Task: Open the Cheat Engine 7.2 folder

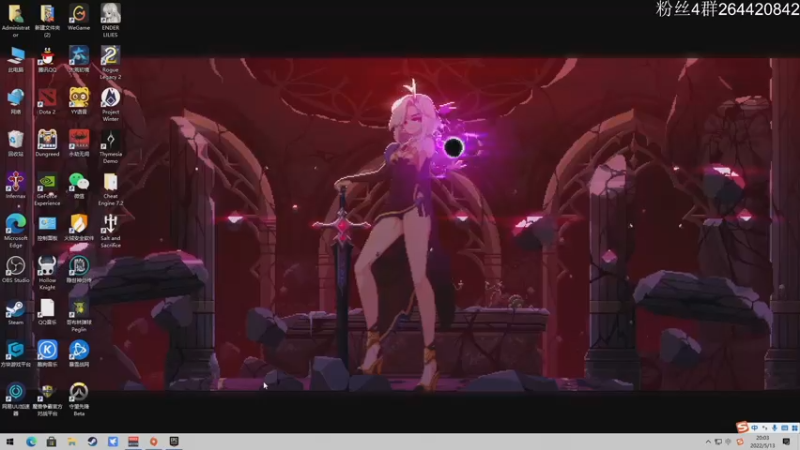Action: coord(110,189)
